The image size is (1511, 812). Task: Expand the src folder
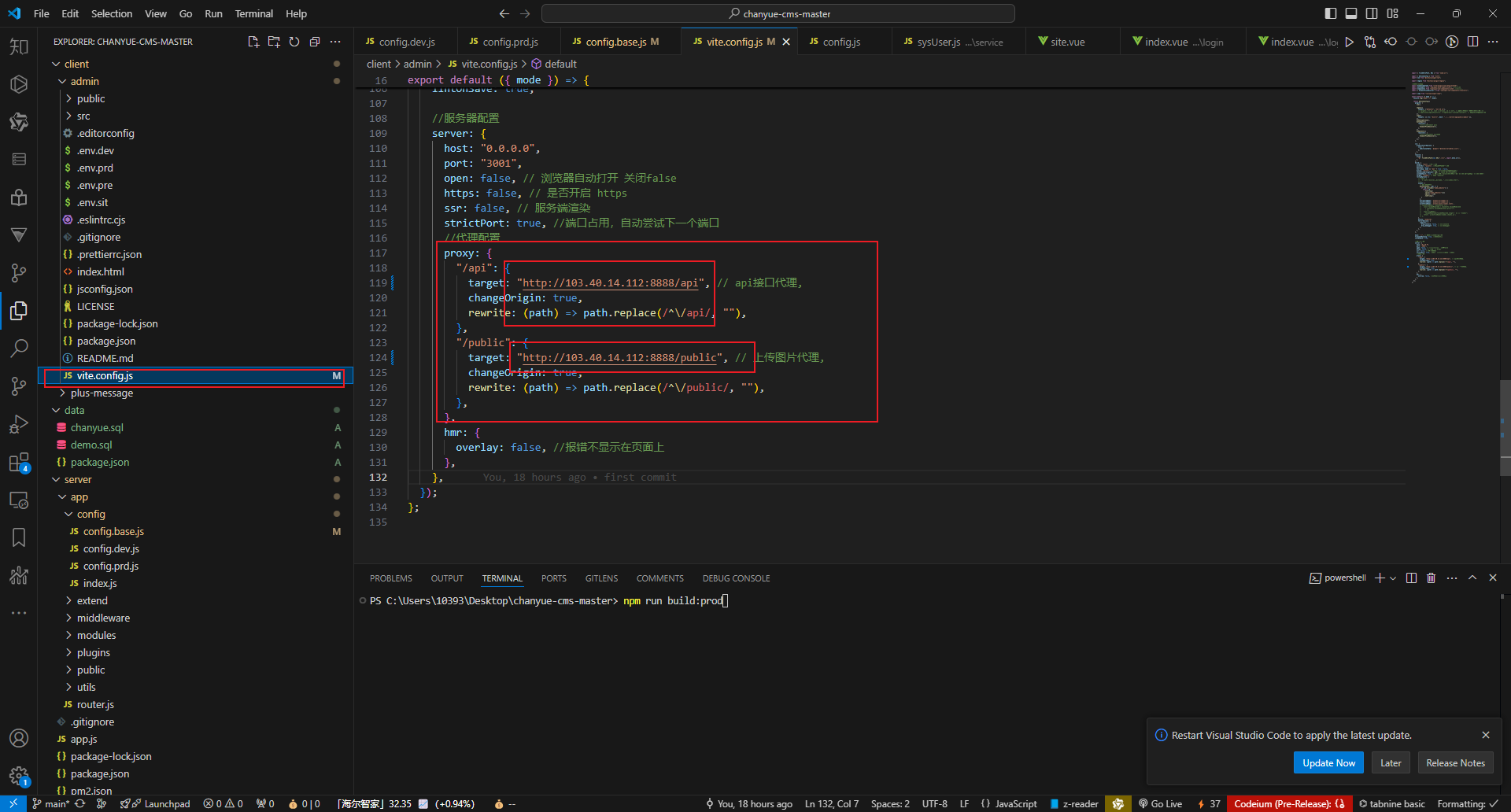tap(83, 116)
